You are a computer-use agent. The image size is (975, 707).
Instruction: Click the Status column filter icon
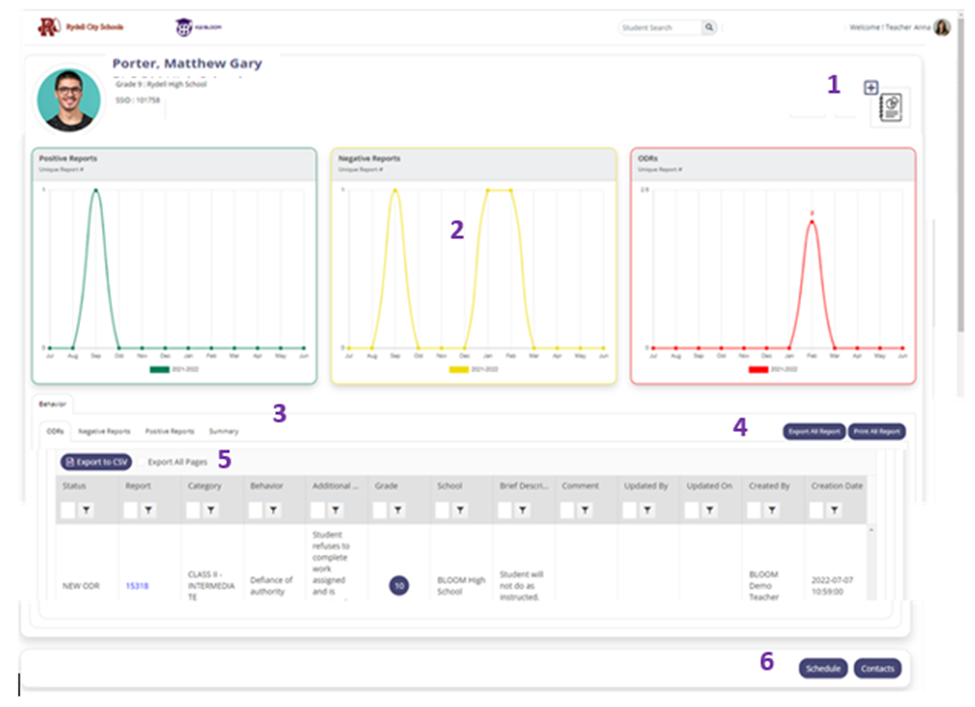[86, 511]
